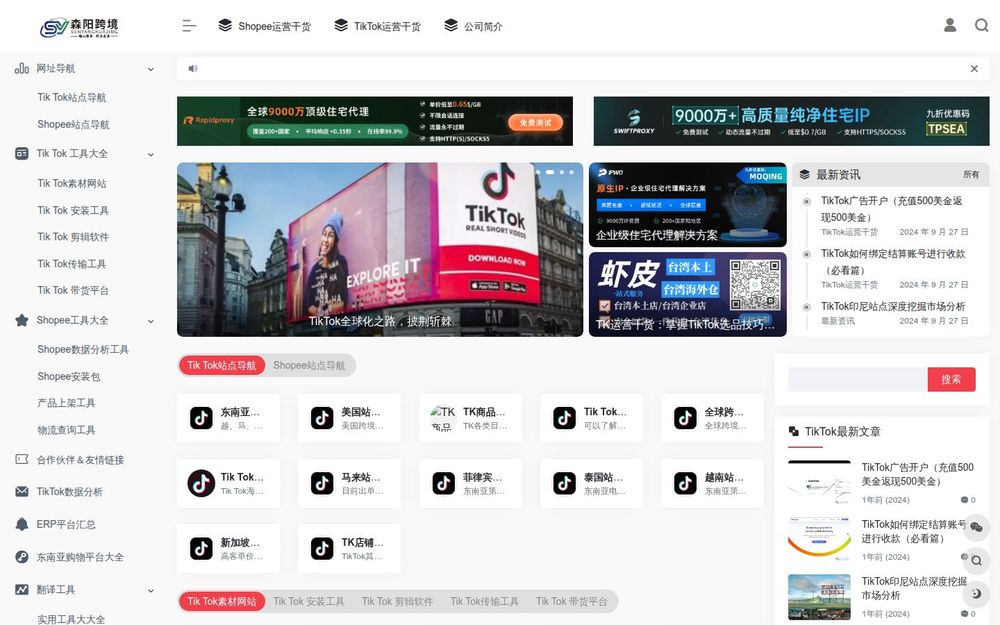Click TikTok icon on 全球跨 card
Screen dimensions: 1000x625
[685, 418]
